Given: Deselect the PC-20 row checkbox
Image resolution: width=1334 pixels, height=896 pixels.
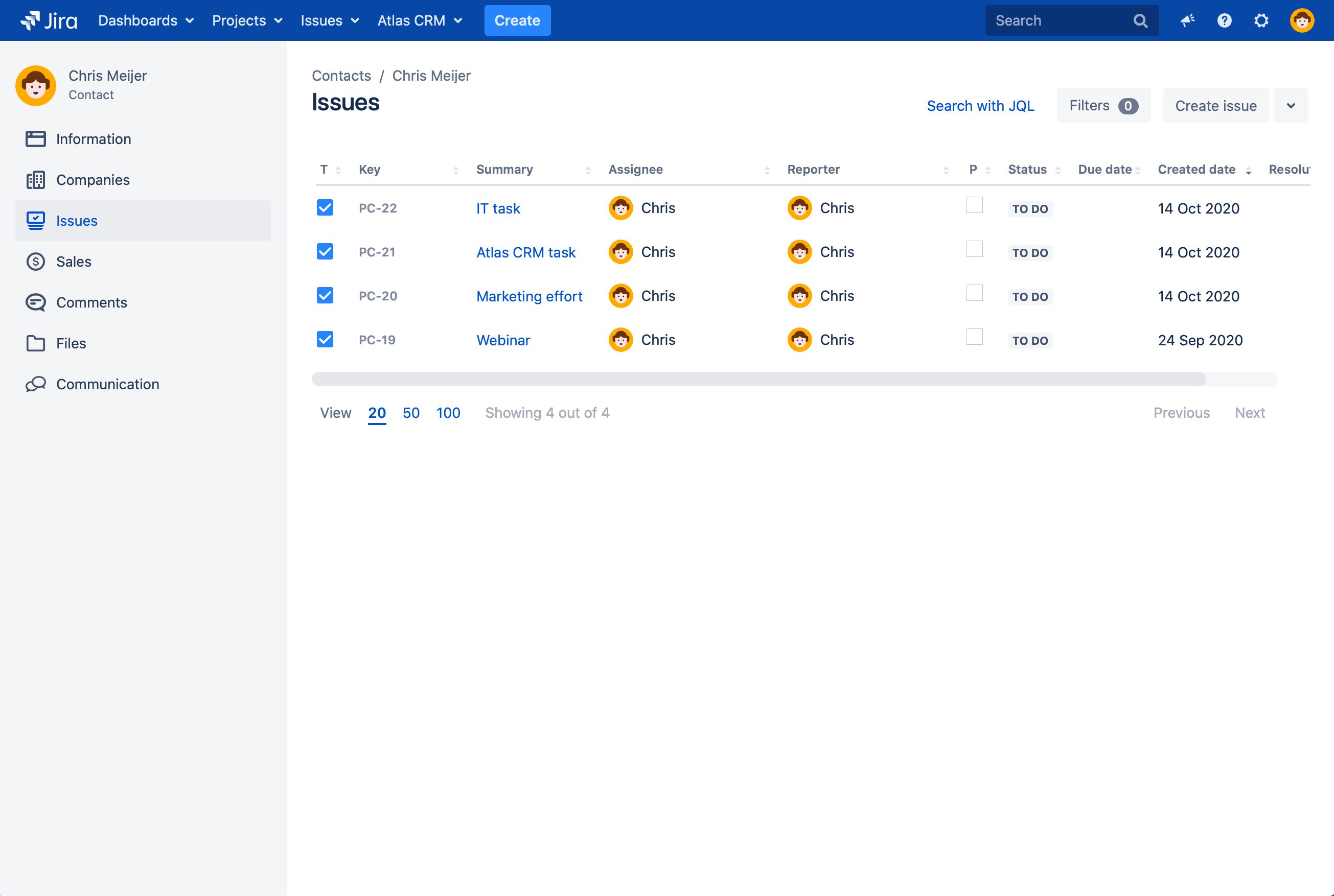Looking at the screenshot, I should coord(325,295).
